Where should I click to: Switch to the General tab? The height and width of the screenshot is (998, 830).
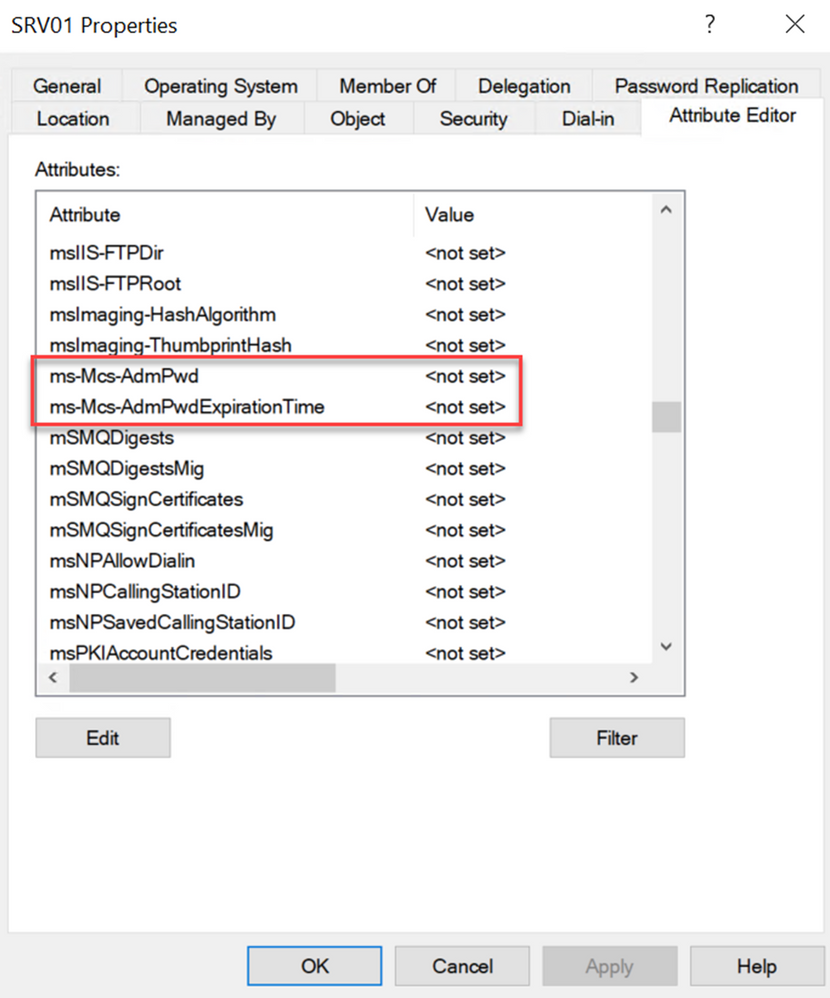66,86
